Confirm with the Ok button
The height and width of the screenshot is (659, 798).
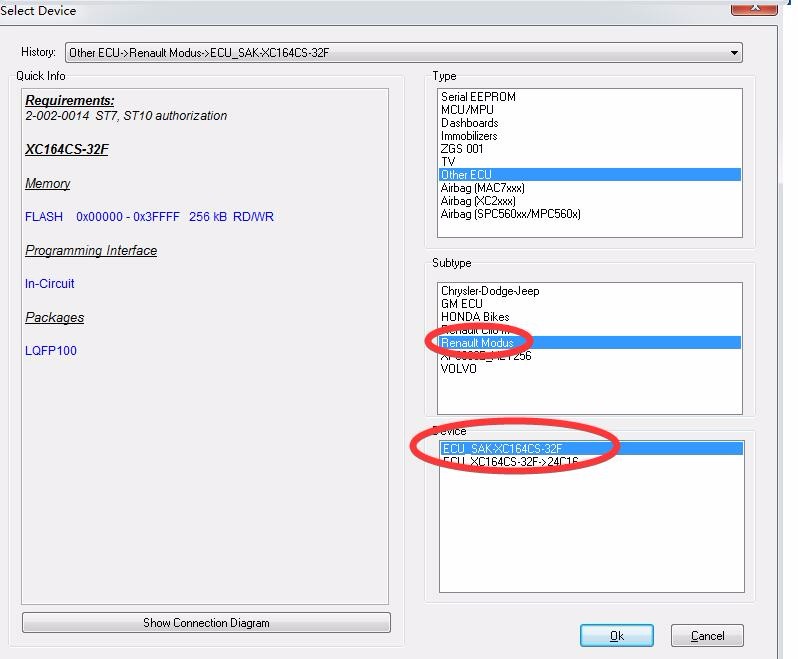click(617, 636)
